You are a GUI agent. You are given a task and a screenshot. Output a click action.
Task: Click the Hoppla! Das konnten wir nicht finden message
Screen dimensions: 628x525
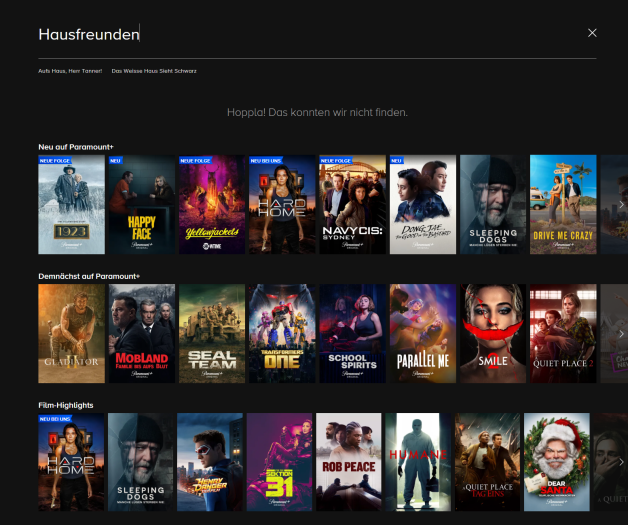coord(317,113)
